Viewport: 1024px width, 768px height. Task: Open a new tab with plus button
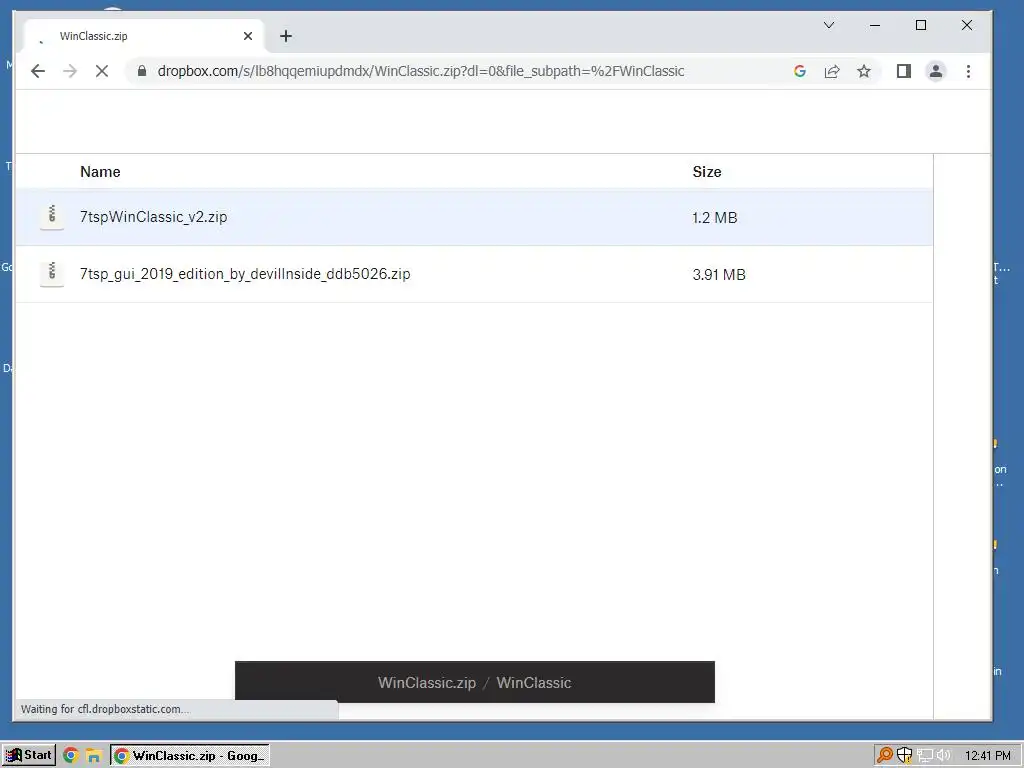pos(286,36)
